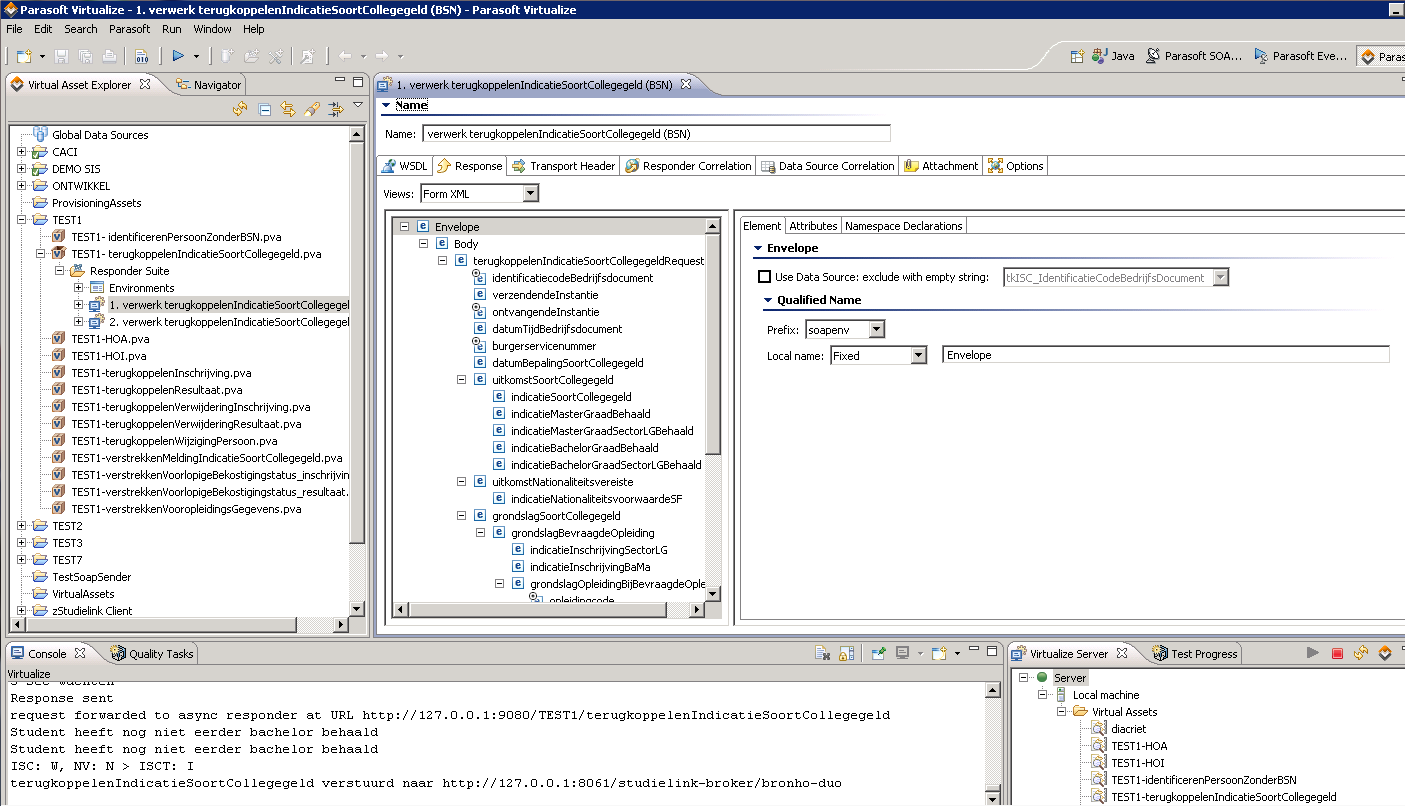Viewport: 1405px width, 806px height.
Task: Toggle Scroll Lock in the Console
Action: [846, 654]
